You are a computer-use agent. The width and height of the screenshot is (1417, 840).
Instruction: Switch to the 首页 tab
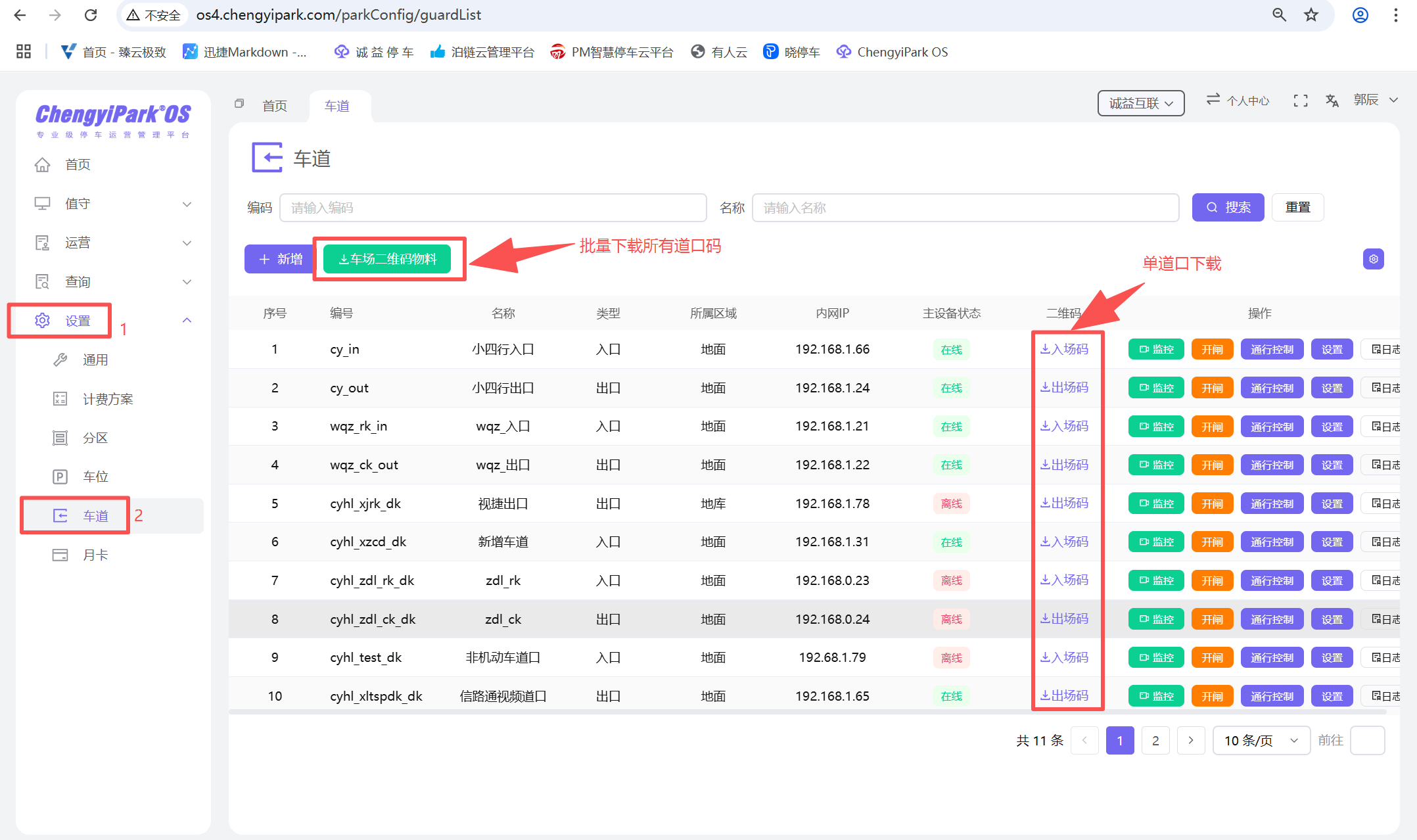pos(275,106)
